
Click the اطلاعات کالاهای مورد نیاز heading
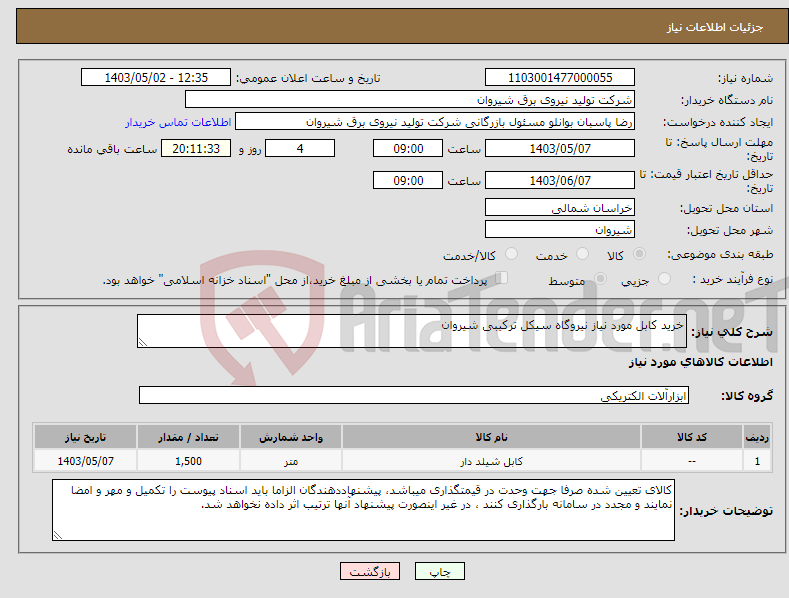pos(700,362)
